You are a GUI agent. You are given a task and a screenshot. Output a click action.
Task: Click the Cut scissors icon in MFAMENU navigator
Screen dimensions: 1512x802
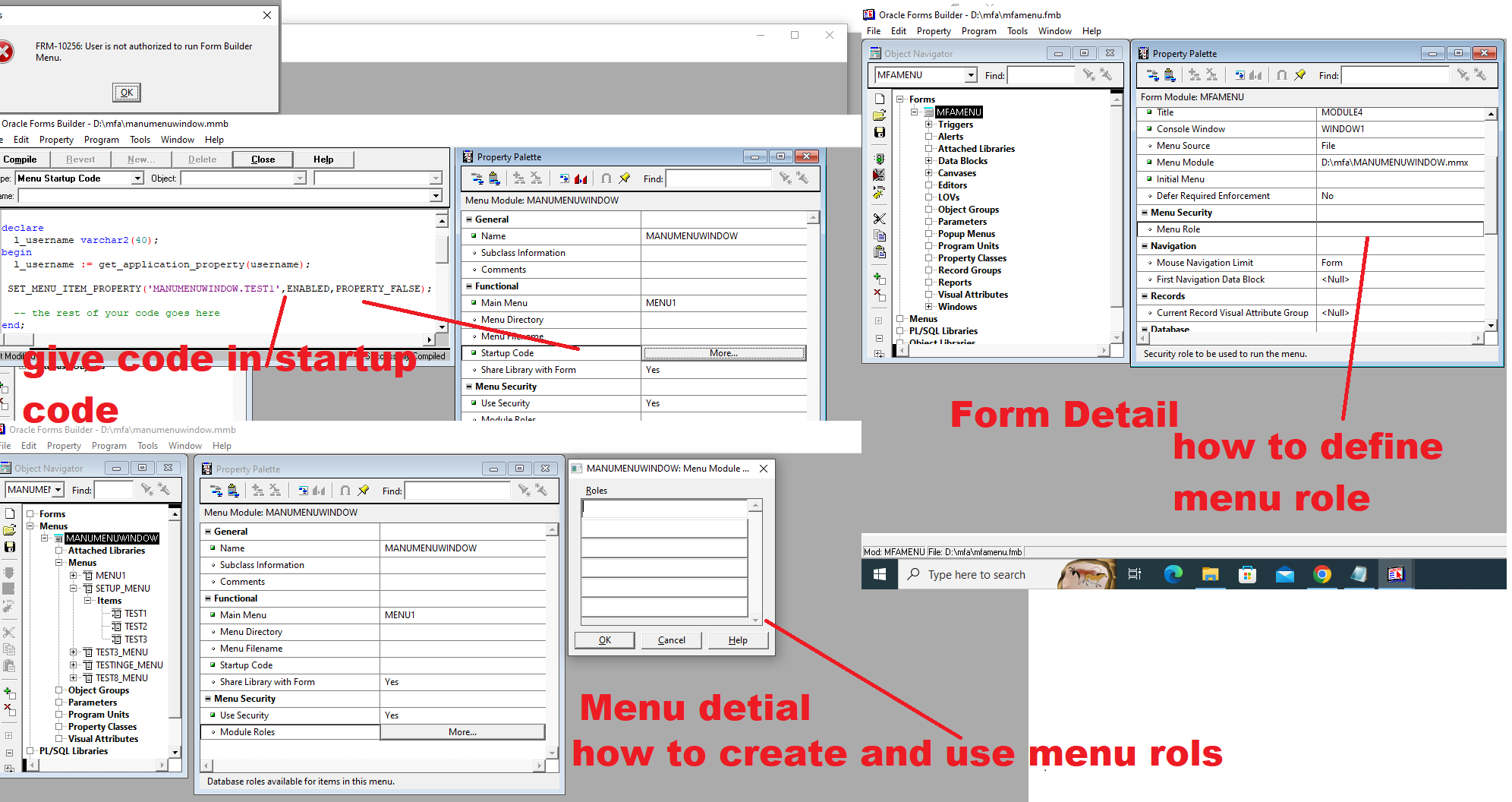point(879,219)
